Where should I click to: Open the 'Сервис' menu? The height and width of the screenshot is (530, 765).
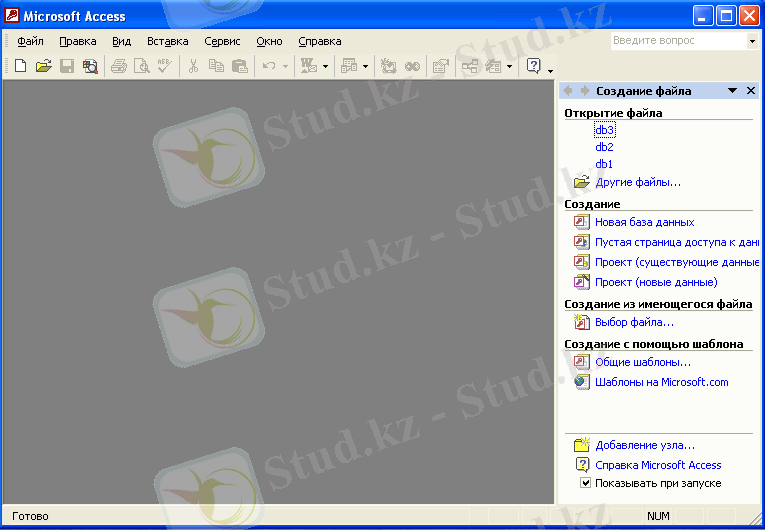[x=222, y=41]
